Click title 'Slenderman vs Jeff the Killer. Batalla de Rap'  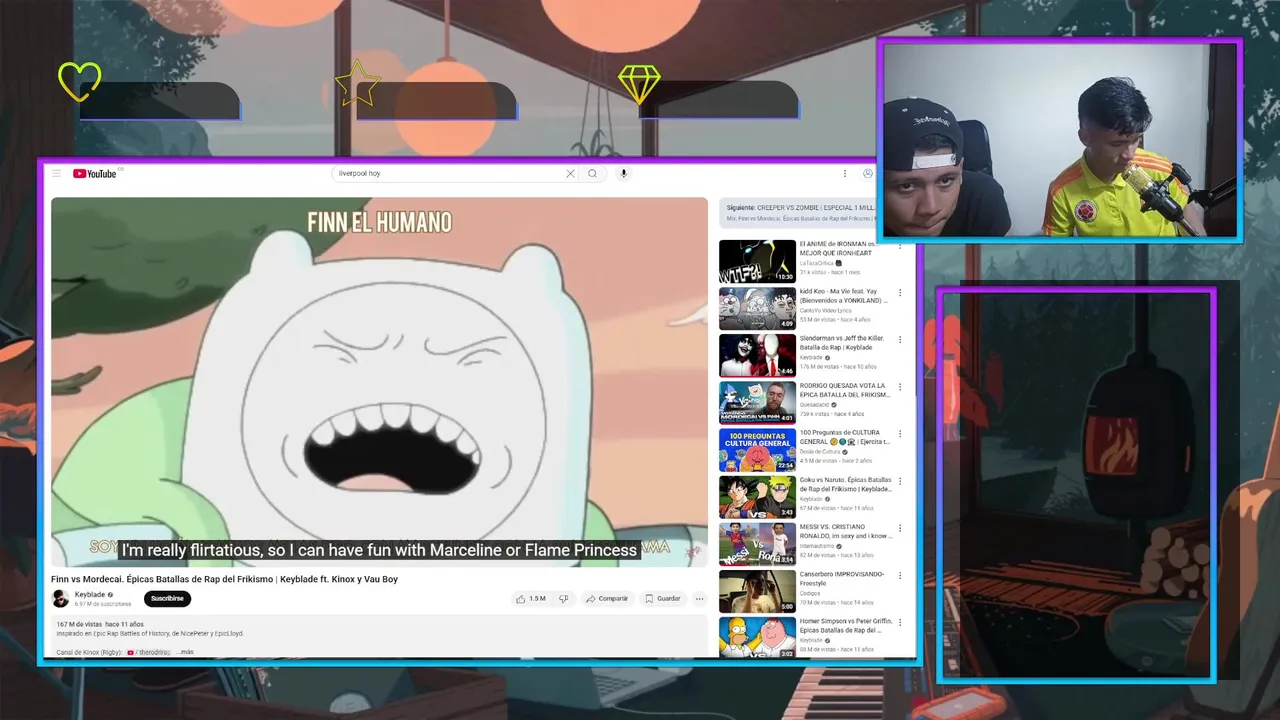[842, 342]
